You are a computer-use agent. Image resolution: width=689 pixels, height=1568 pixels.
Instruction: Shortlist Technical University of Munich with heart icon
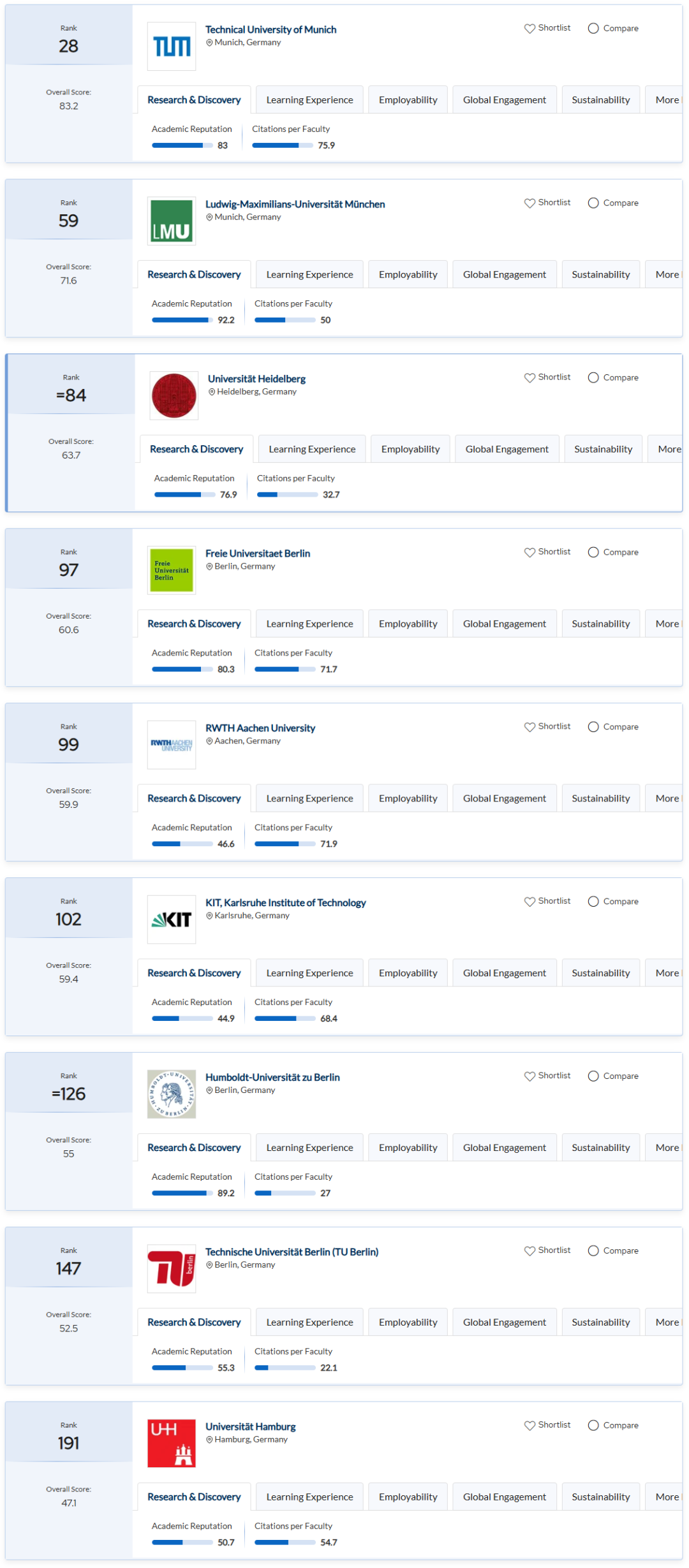[x=530, y=29]
